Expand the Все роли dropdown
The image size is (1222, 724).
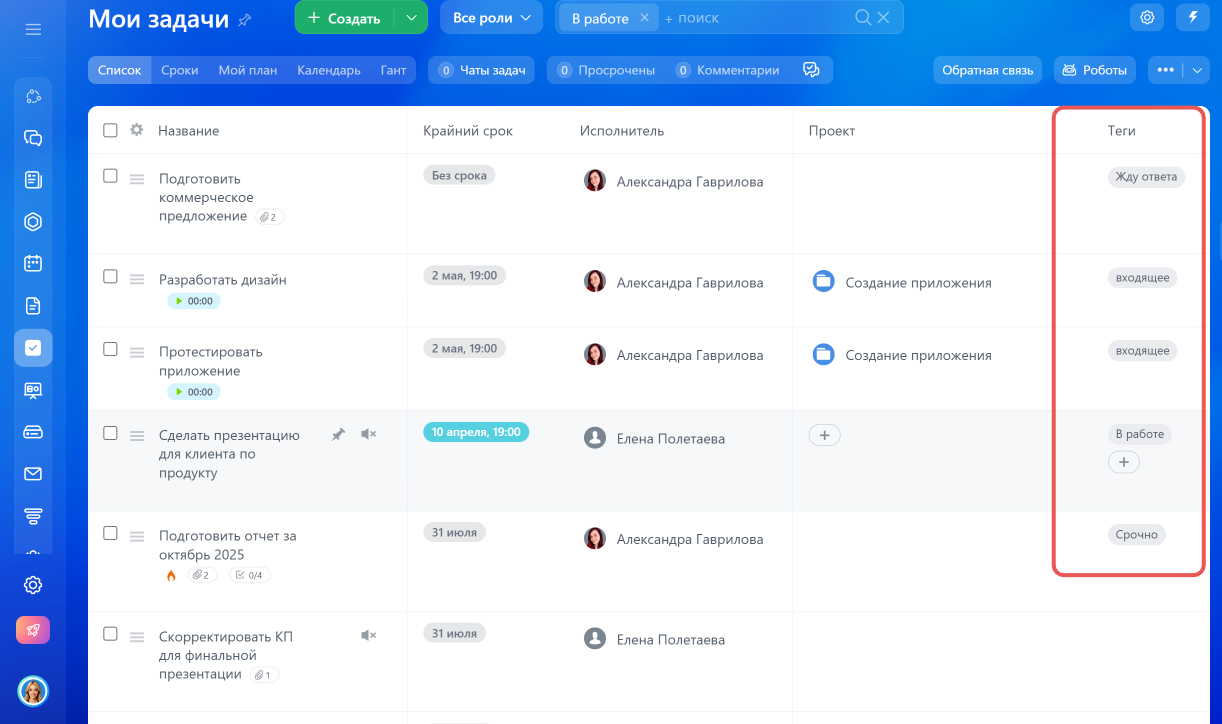[x=491, y=18]
